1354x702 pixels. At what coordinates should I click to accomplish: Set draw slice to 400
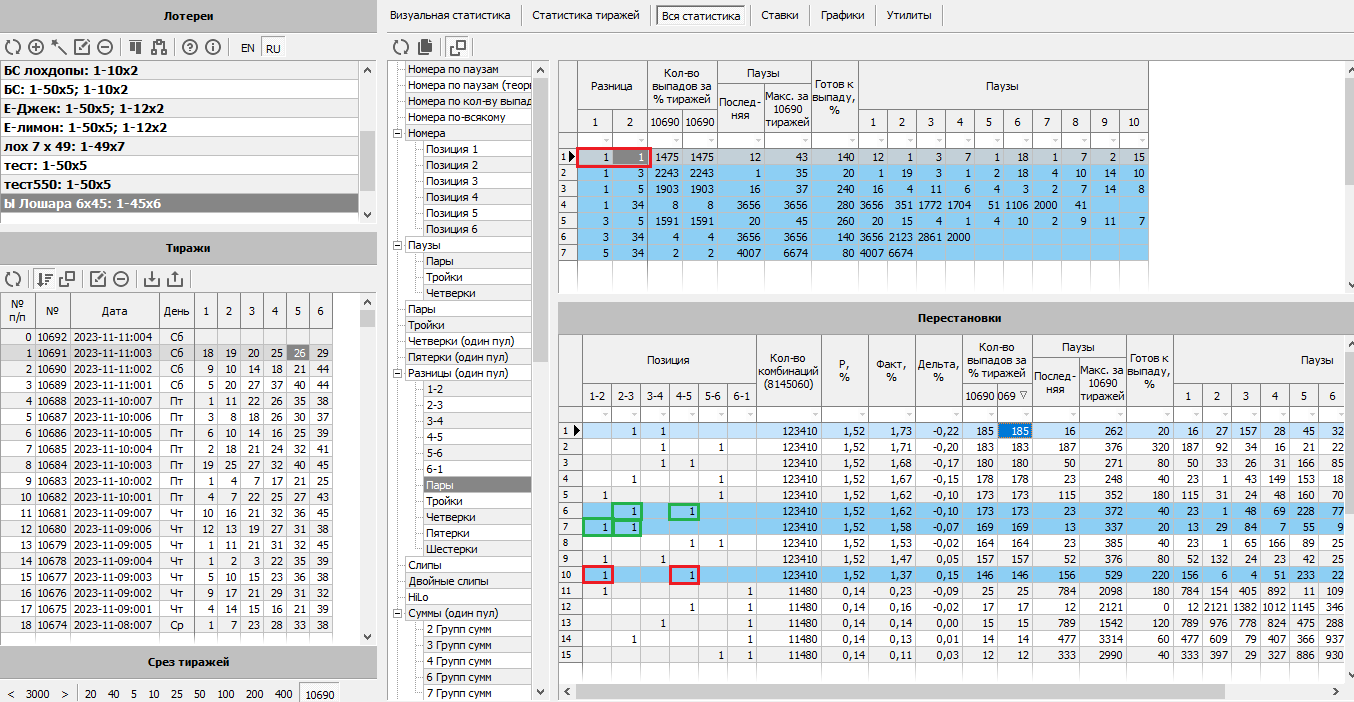click(284, 694)
